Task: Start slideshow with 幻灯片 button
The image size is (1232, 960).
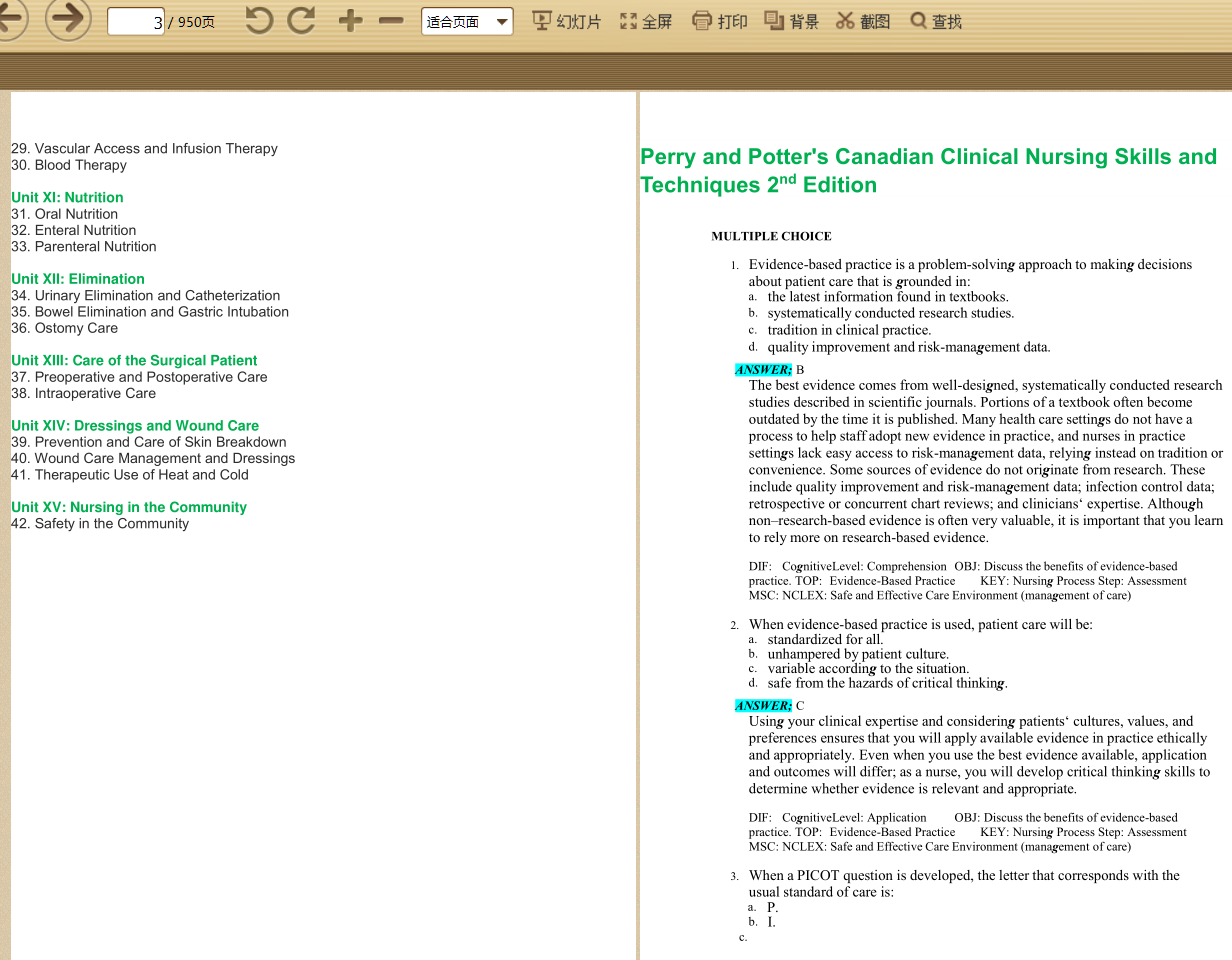Action: pos(566,21)
